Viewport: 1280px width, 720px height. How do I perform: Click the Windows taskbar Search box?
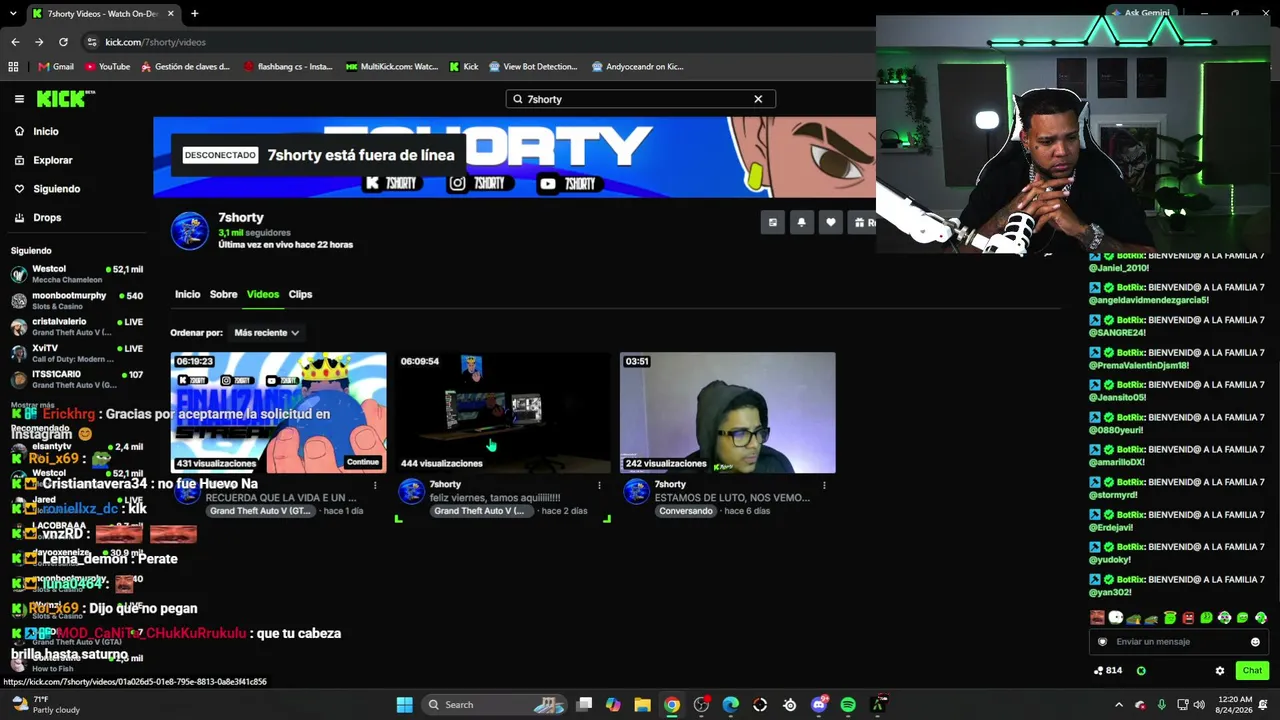tap(492, 705)
